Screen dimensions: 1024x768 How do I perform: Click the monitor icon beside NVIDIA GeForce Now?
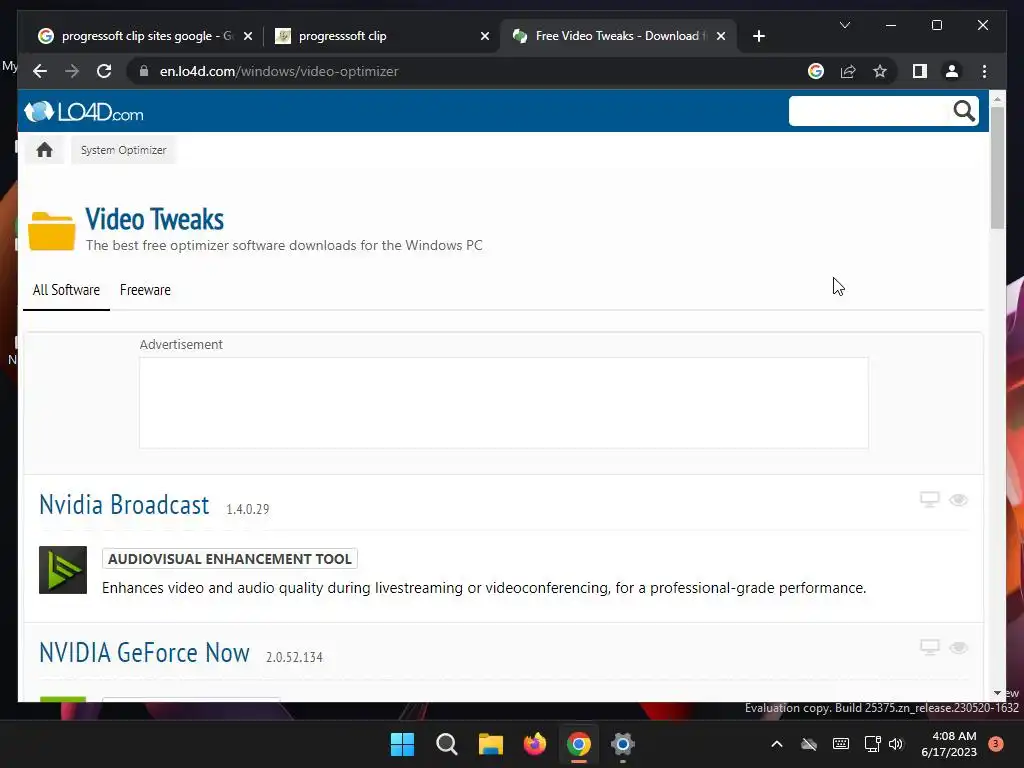[x=929, y=647]
